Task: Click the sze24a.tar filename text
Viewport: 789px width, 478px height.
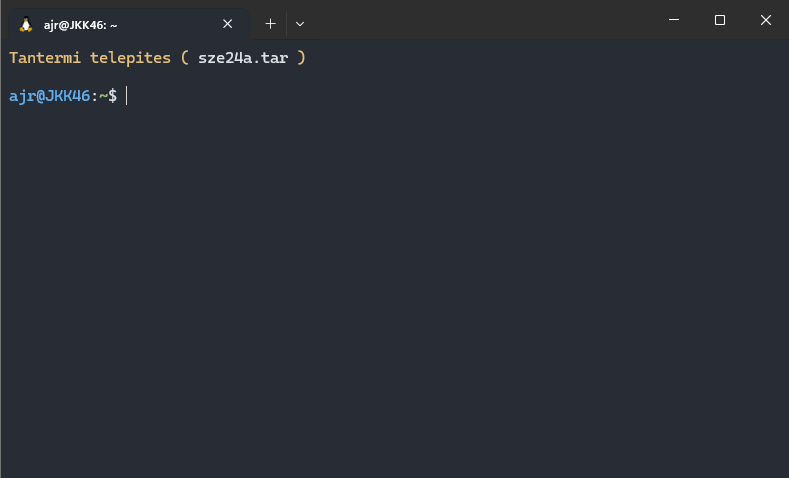Action: point(243,58)
